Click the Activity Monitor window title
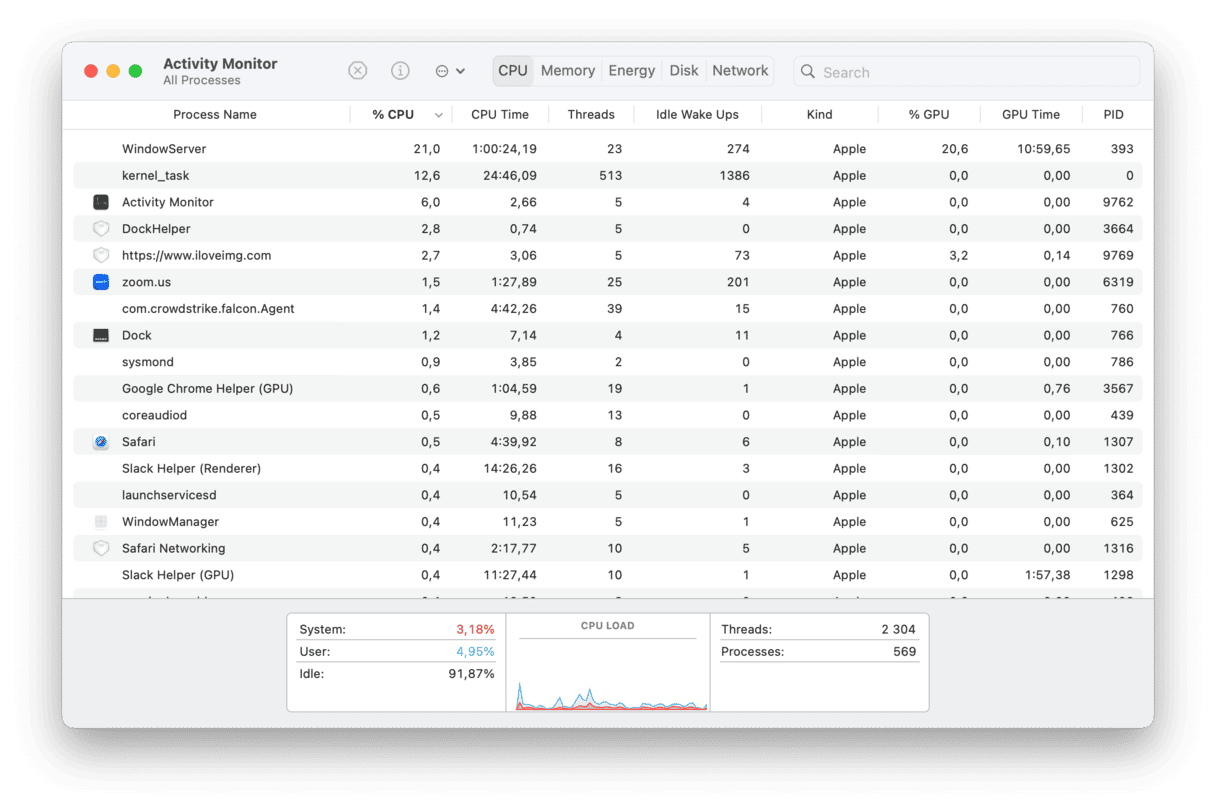Image resolution: width=1216 pixels, height=810 pixels. click(220, 64)
